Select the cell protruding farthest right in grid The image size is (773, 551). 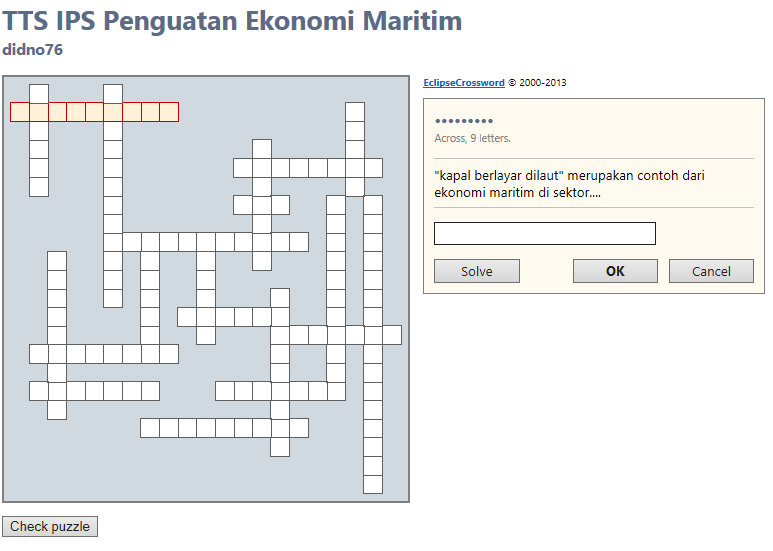(392, 335)
